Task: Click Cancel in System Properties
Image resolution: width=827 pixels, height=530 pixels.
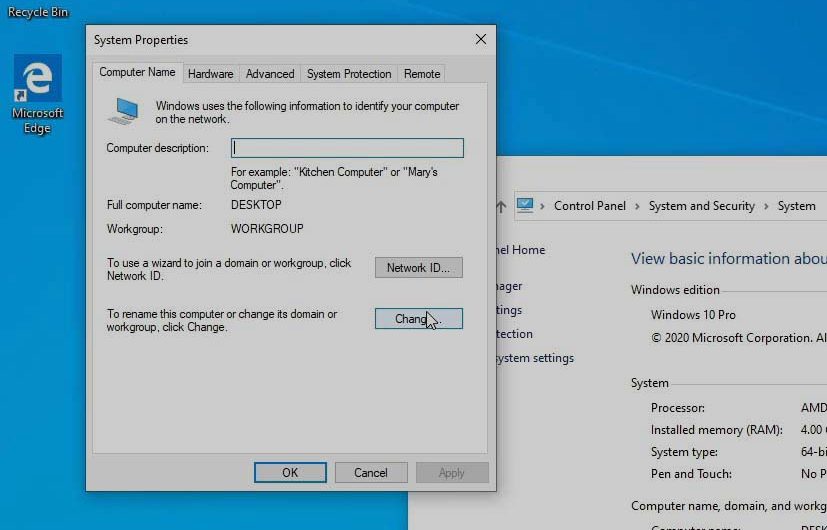Action: 371,473
